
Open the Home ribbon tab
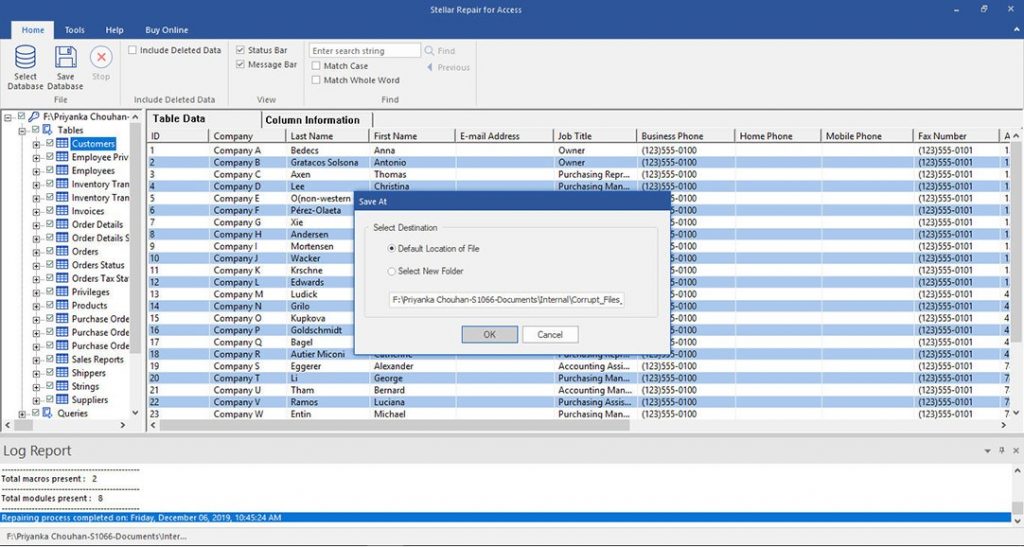click(33, 30)
